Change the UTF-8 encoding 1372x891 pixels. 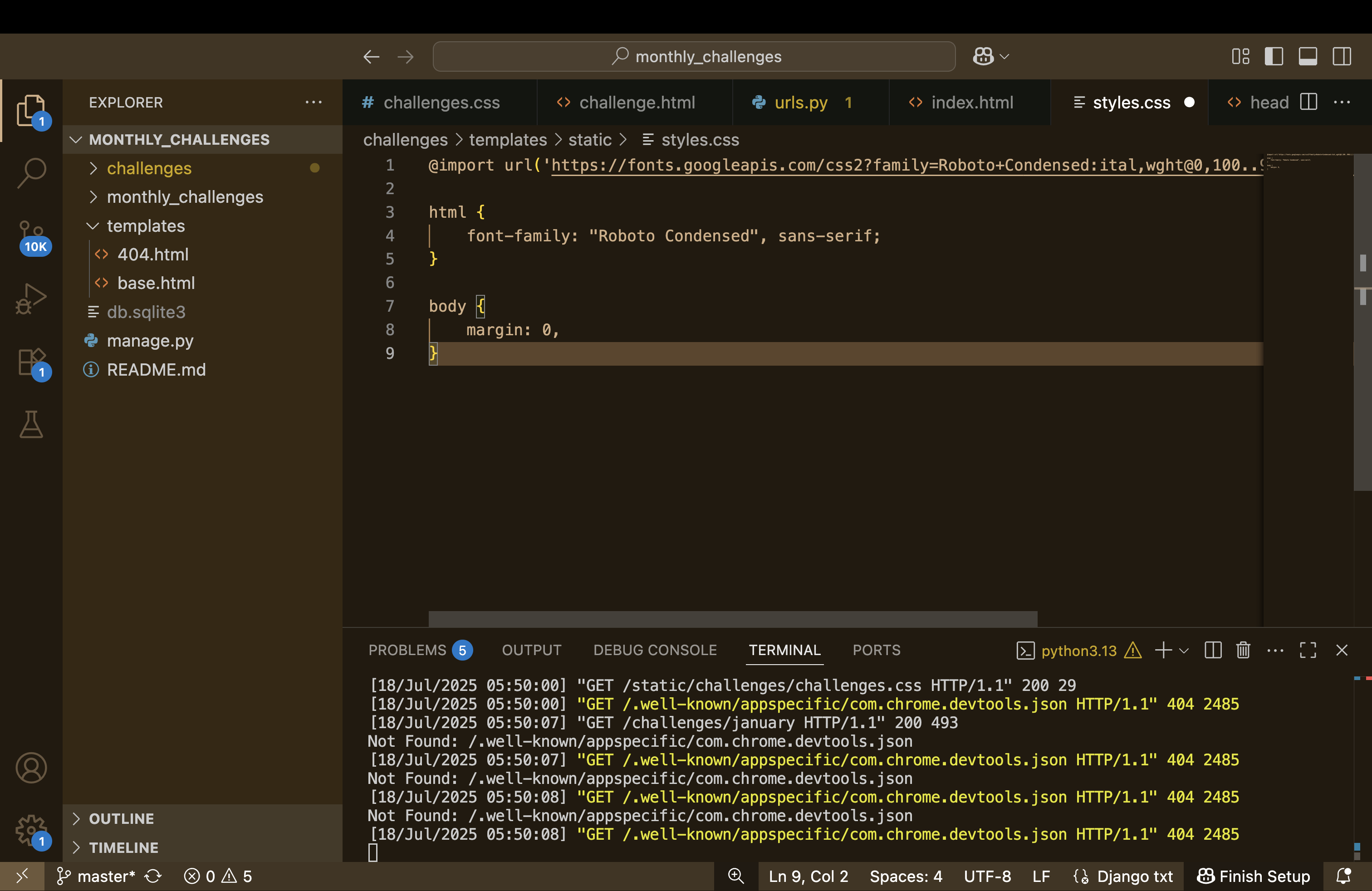coord(987,876)
